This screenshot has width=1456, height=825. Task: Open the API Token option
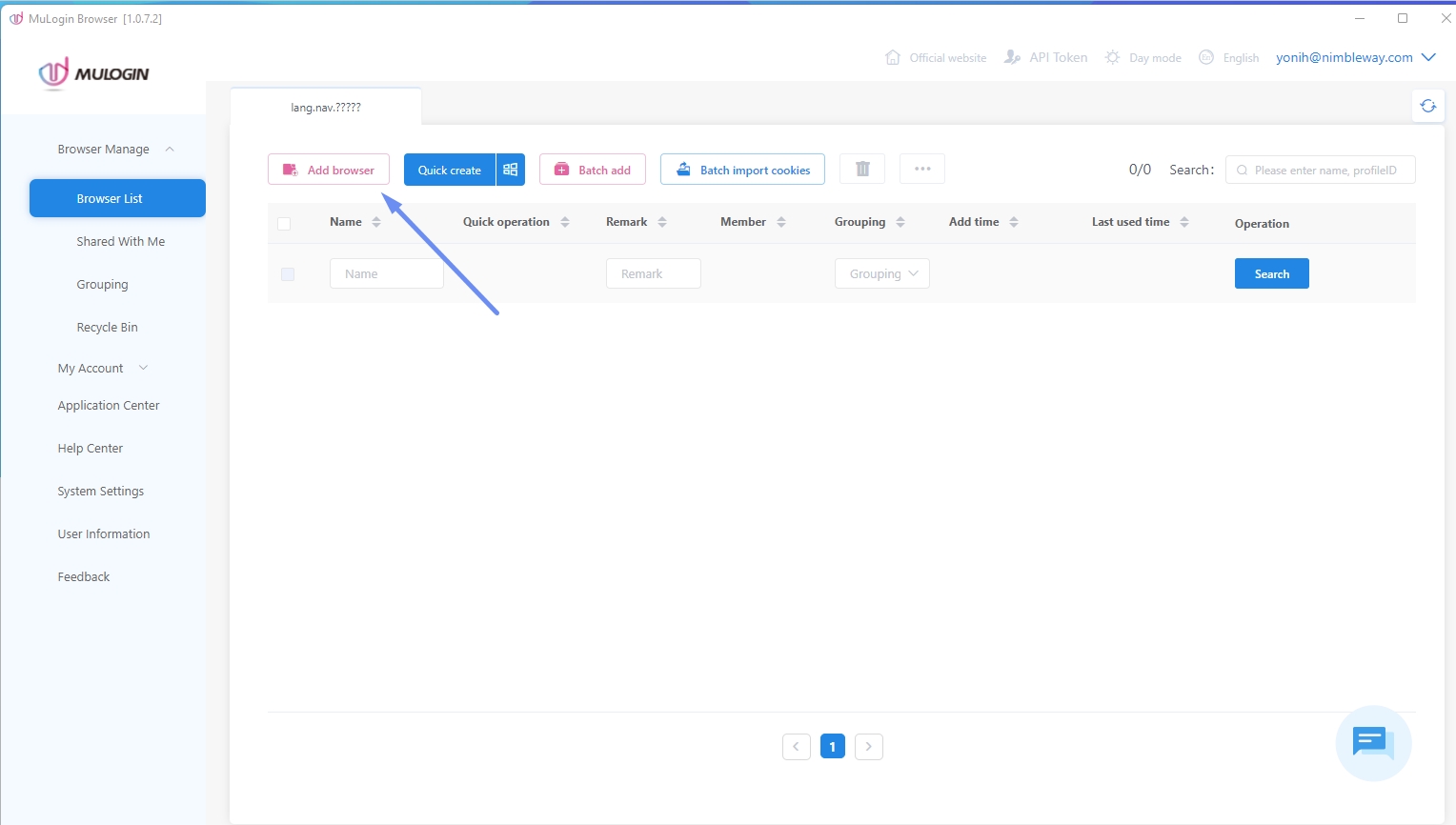(x=1046, y=57)
